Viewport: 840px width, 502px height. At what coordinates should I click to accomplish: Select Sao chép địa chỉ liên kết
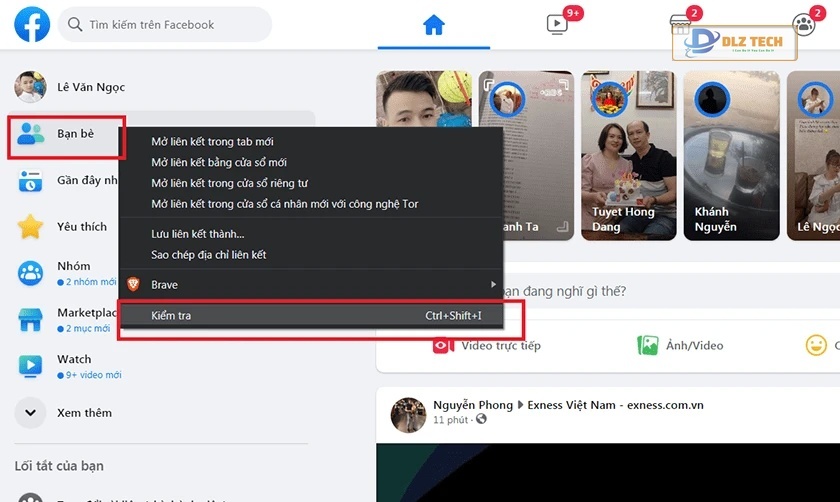pos(208,255)
